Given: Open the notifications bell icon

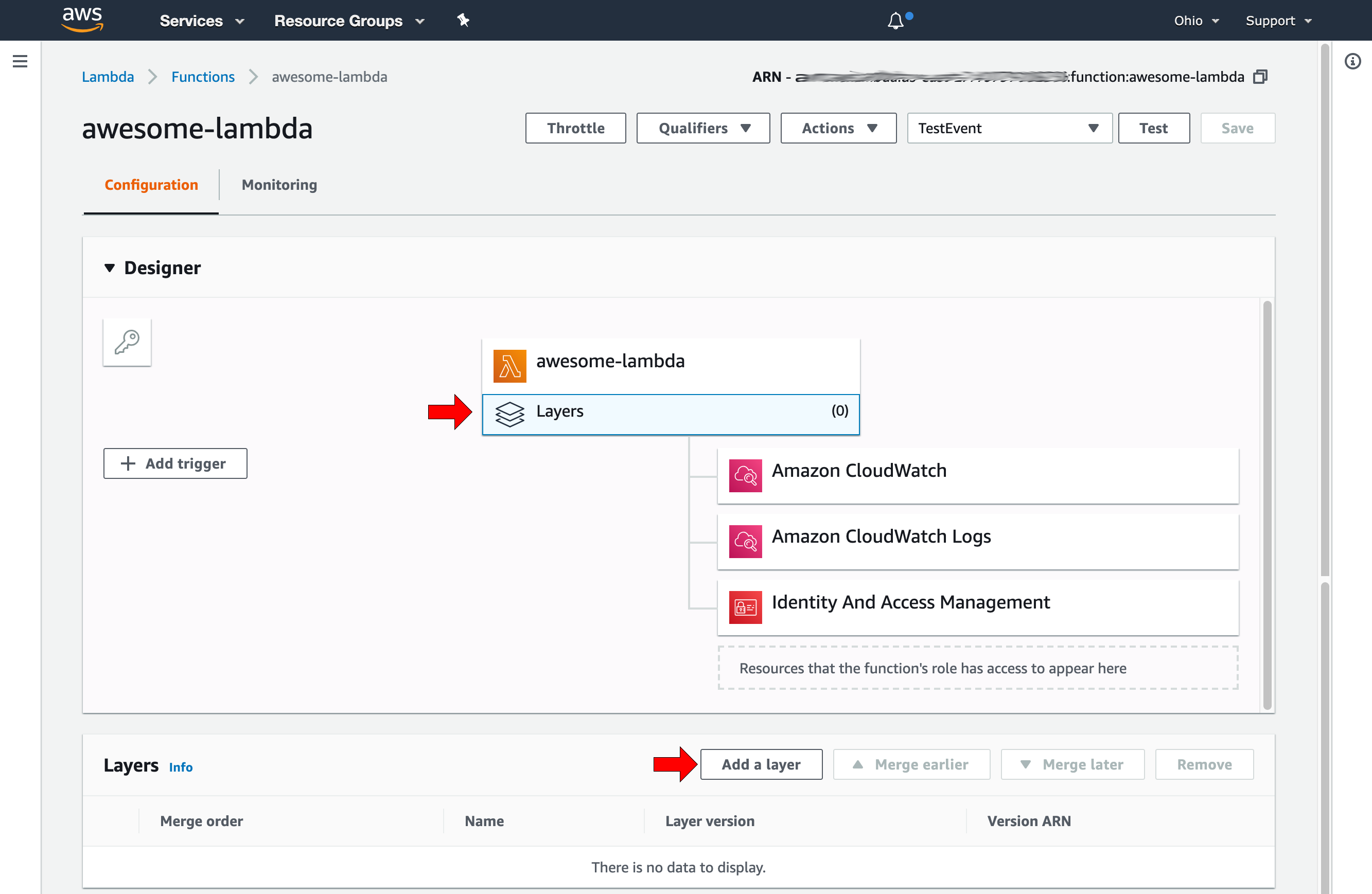Looking at the screenshot, I should click(x=895, y=21).
